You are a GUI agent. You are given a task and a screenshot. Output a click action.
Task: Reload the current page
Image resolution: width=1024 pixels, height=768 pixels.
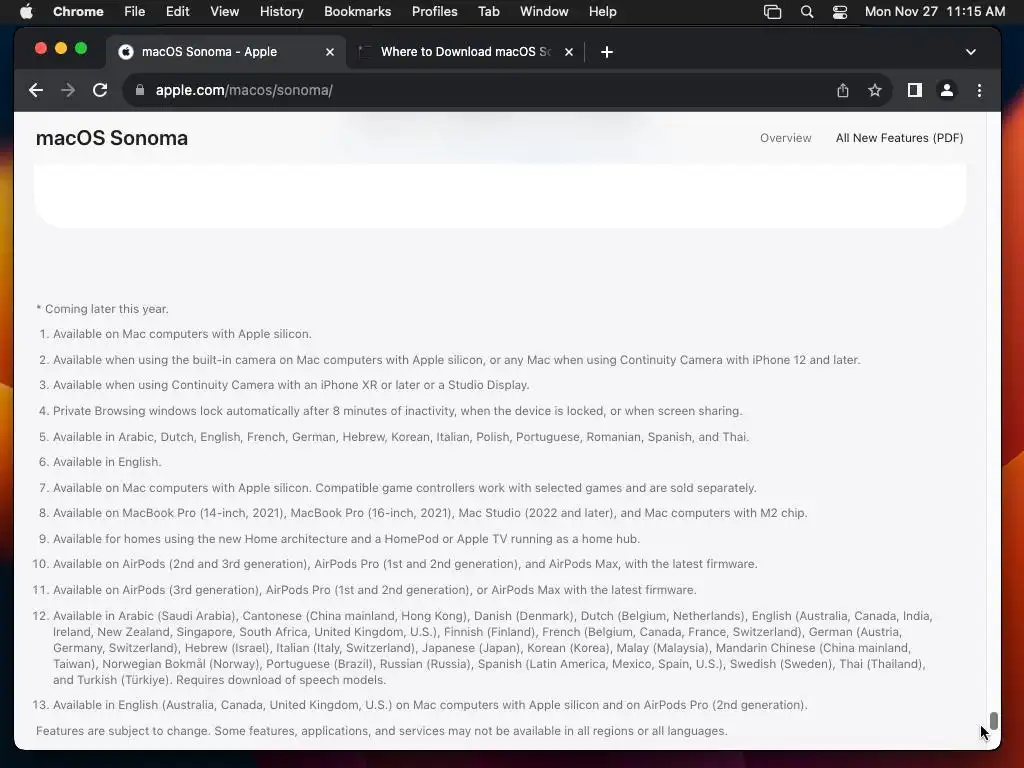pyautogui.click(x=100, y=90)
